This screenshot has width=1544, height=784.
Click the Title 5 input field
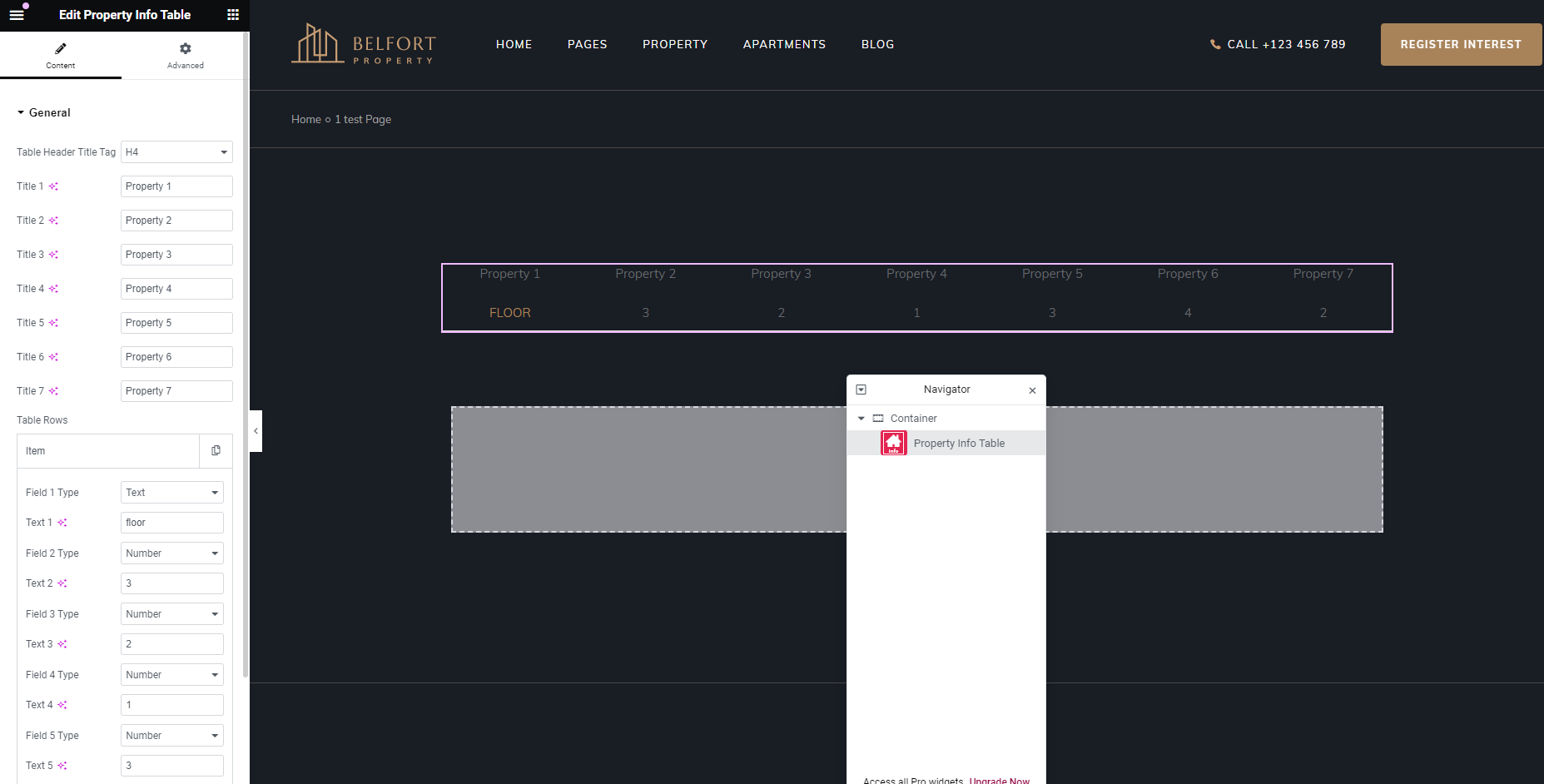(x=176, y=323)
